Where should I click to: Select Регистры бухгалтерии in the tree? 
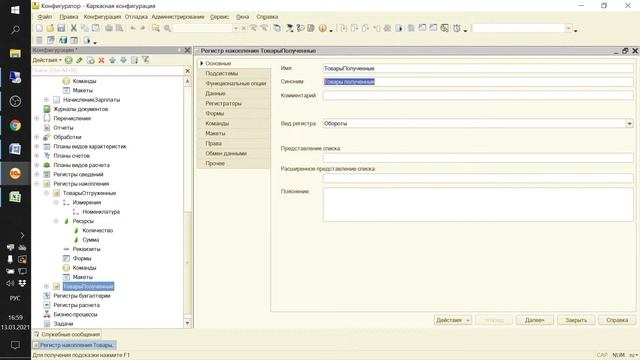click(x=82, y=296)
